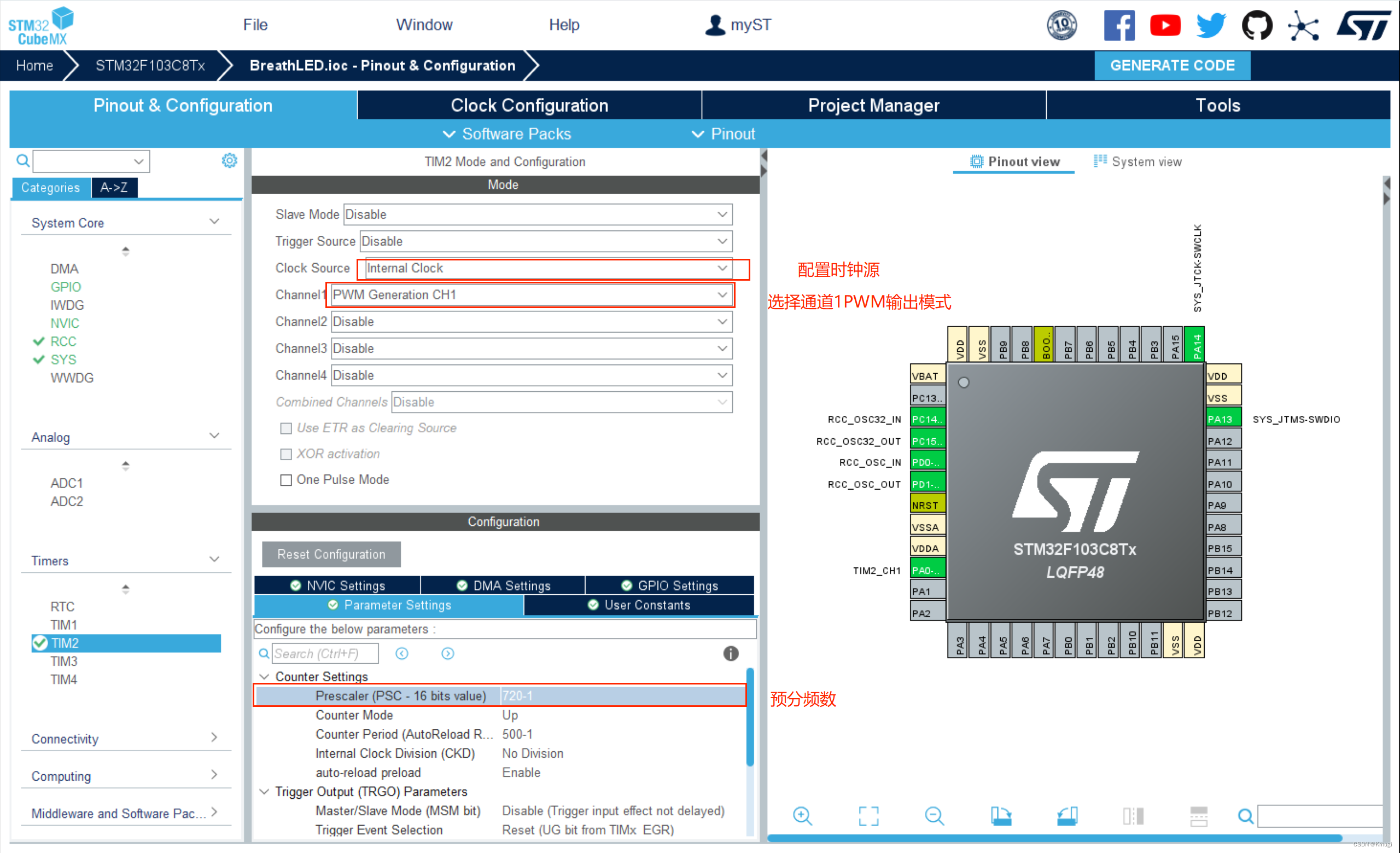This screenshot has width=1400, height=853.
Task: Open the Channel3 dropdown
Action: [x=531, y=349]
